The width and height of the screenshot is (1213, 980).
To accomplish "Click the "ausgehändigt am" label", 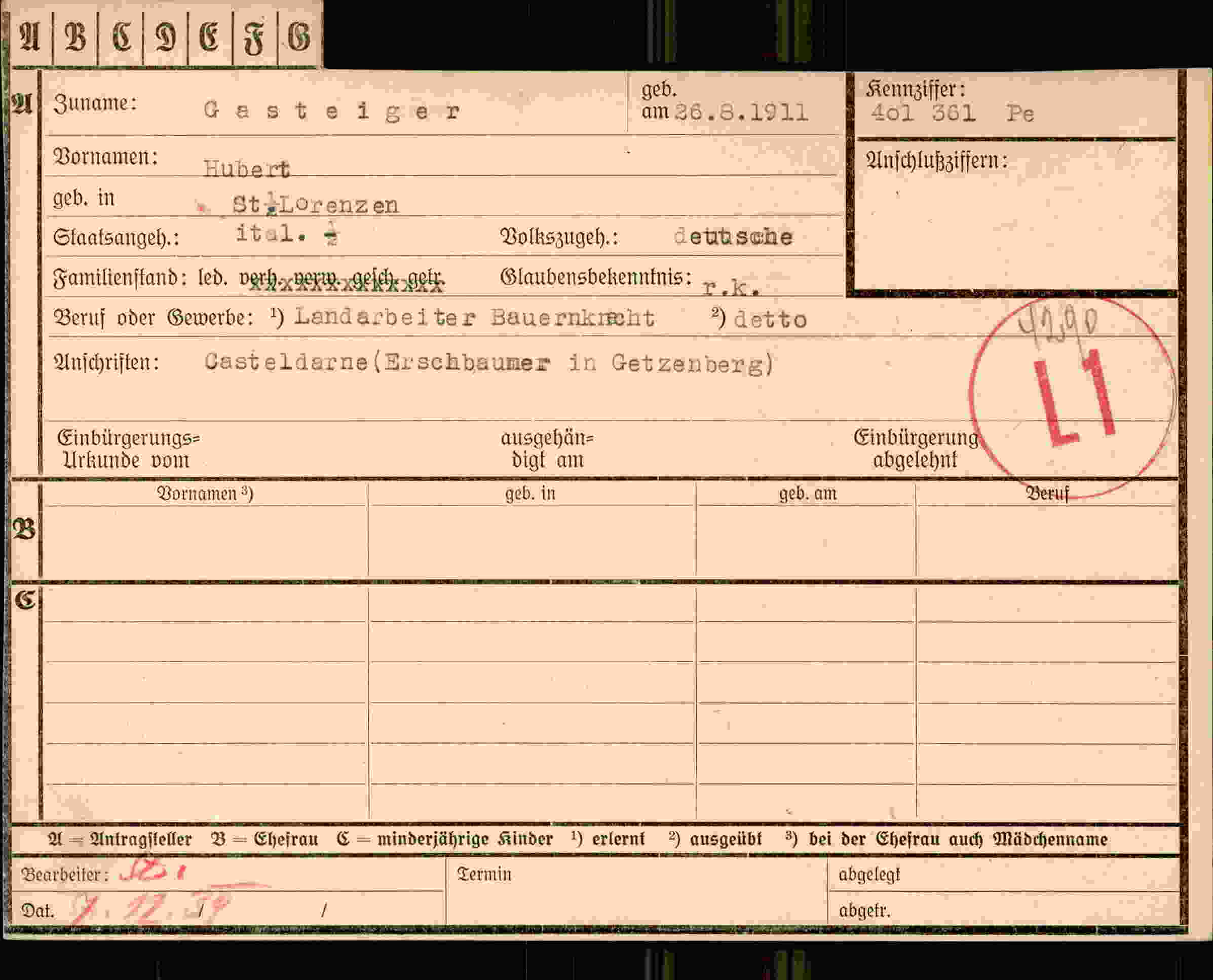I will [x=547, y=449].
